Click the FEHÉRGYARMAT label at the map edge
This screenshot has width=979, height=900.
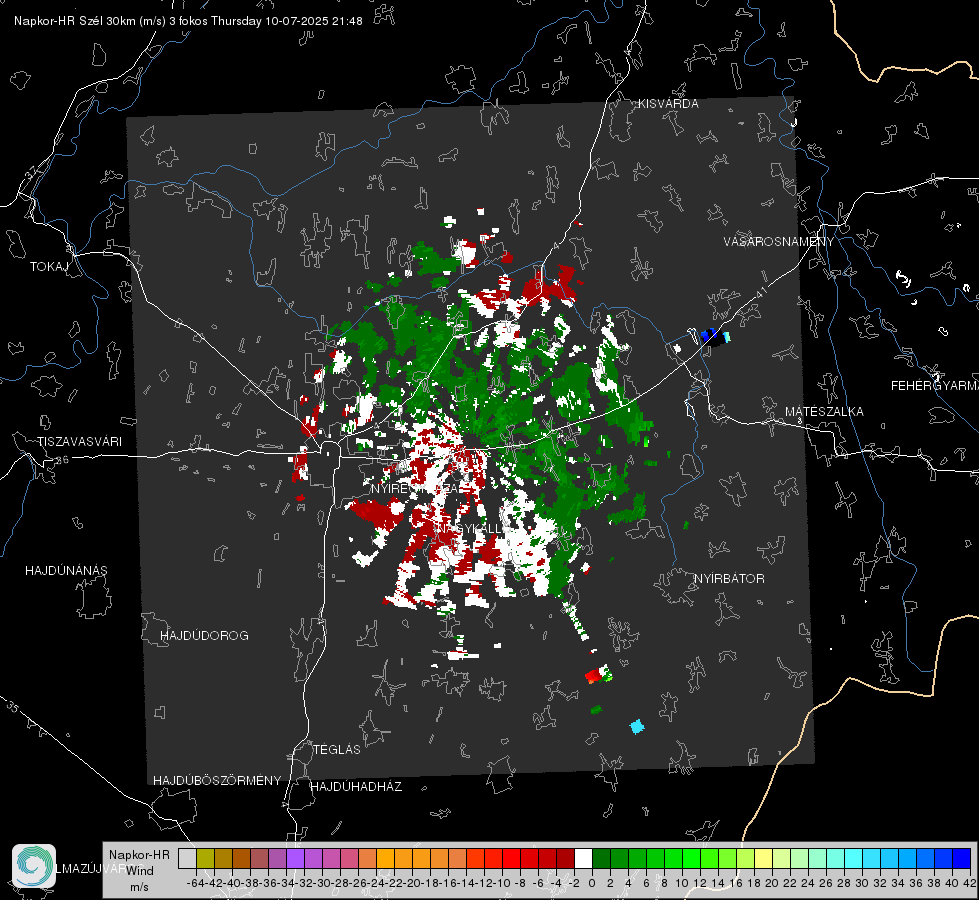coord(935,386)
